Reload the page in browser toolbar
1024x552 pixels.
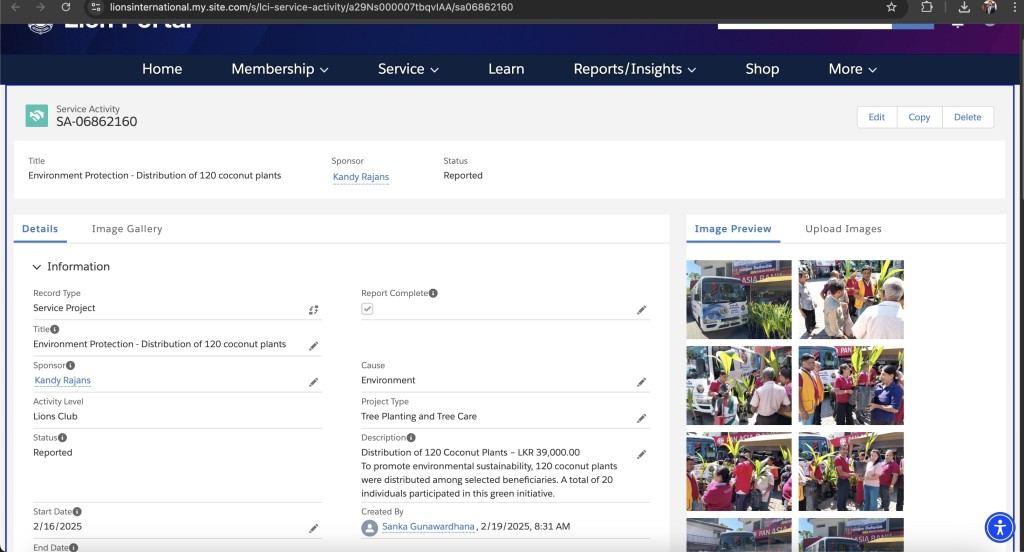(65, 7)
